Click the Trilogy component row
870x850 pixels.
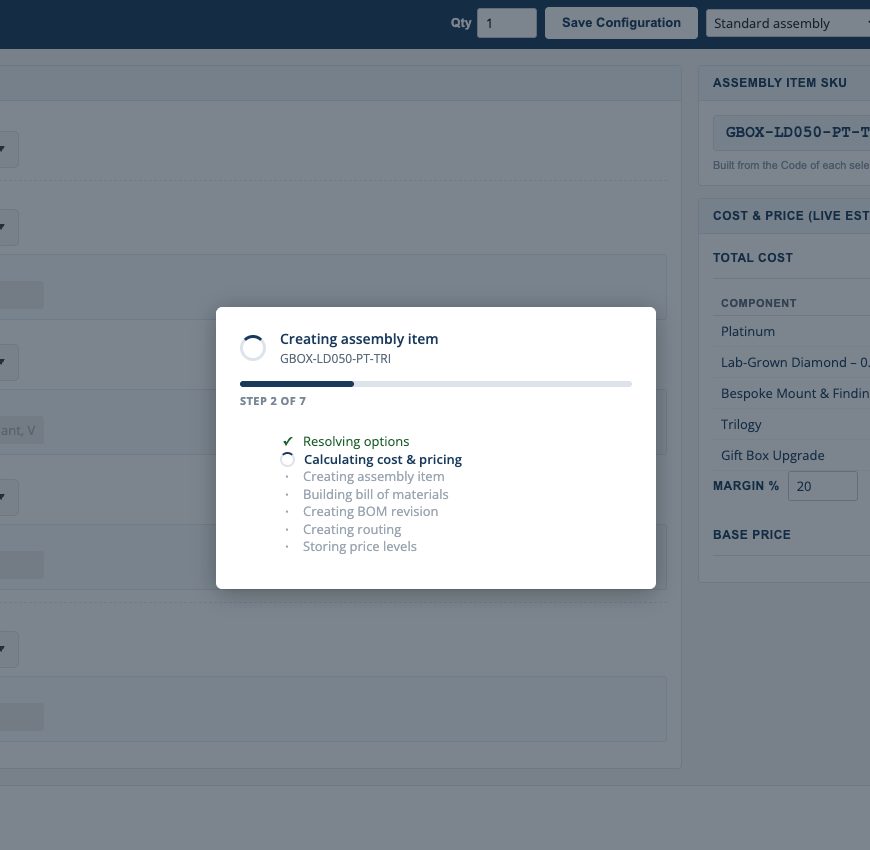(x=791, y=424)
